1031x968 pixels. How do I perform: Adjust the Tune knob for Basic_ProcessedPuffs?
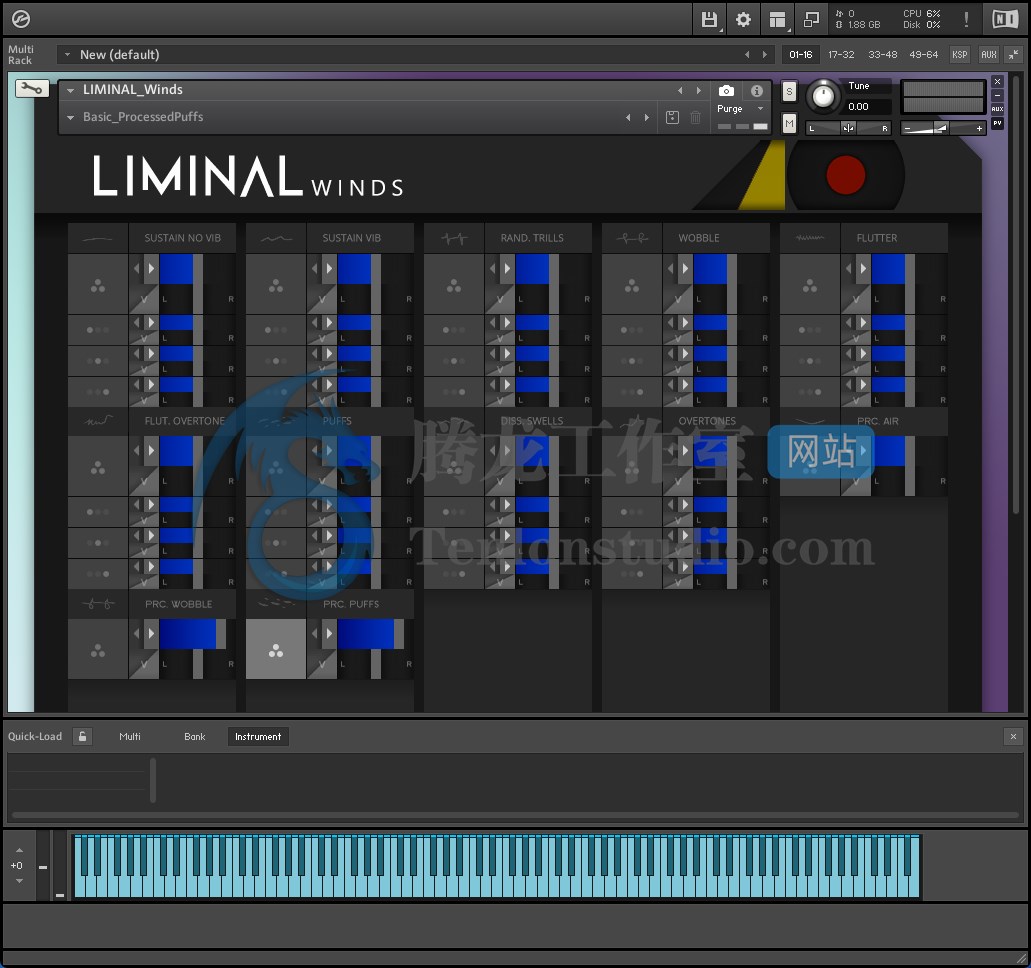point(823,97)
